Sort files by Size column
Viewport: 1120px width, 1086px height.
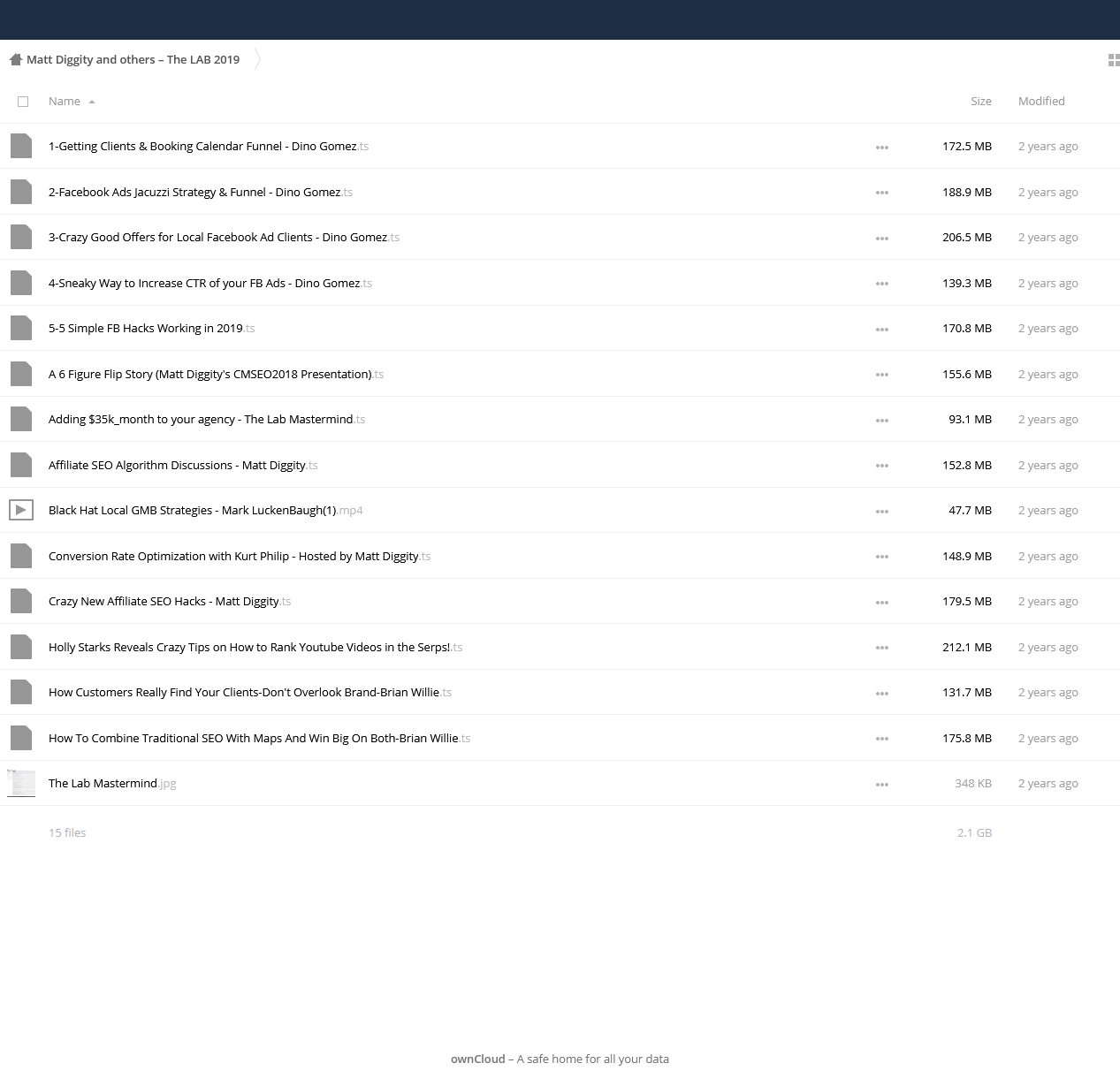[981, 102]
